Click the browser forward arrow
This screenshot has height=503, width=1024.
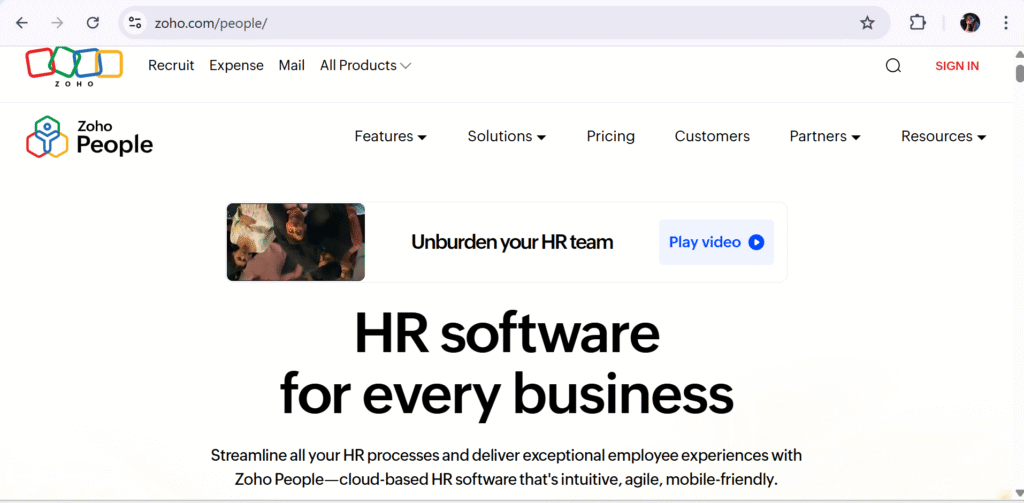pyautogui.click(x=57, y=23)
